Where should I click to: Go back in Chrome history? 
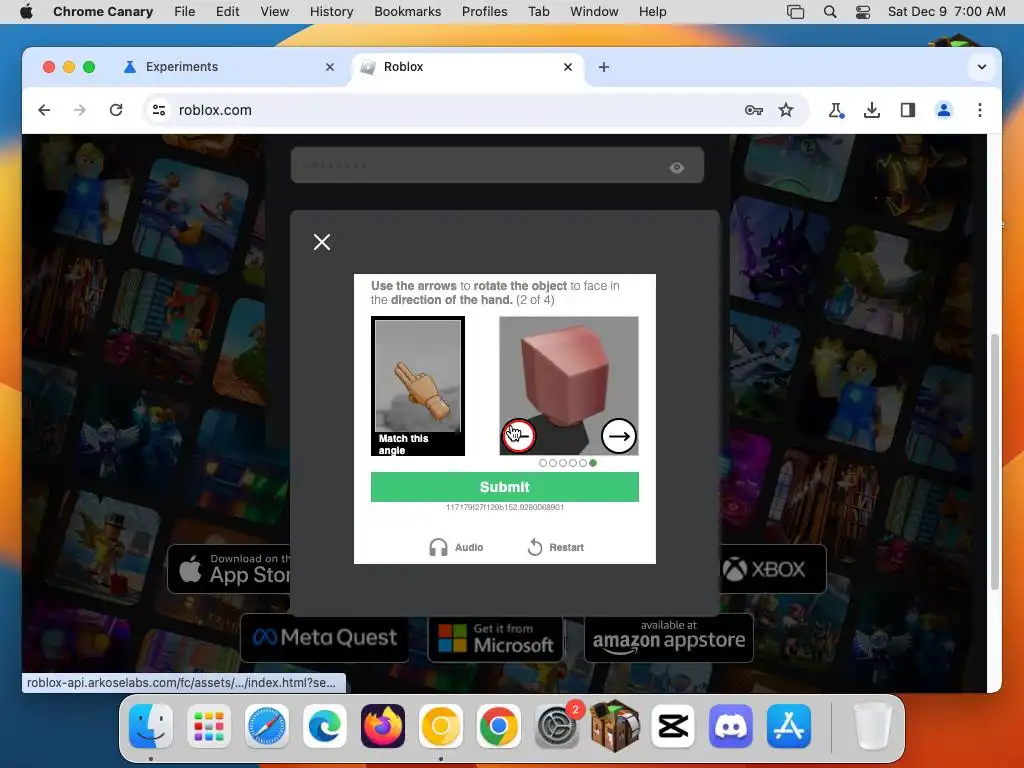point(44,110)
